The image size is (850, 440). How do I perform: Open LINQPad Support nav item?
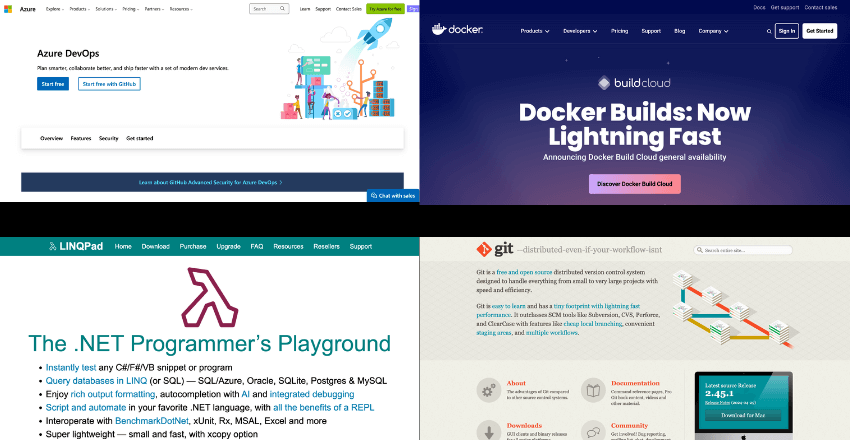[x=360, y=247]
